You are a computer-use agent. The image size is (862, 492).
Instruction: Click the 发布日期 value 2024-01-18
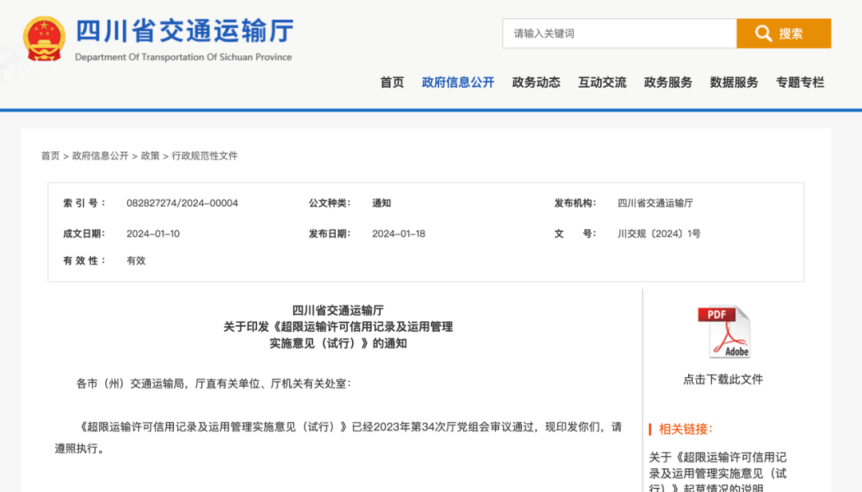pyautogui.click(x=399, y=234)
